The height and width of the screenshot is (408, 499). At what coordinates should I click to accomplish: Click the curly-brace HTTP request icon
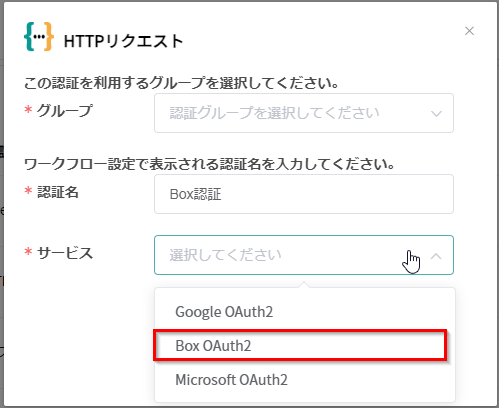(x=39, y=36)
